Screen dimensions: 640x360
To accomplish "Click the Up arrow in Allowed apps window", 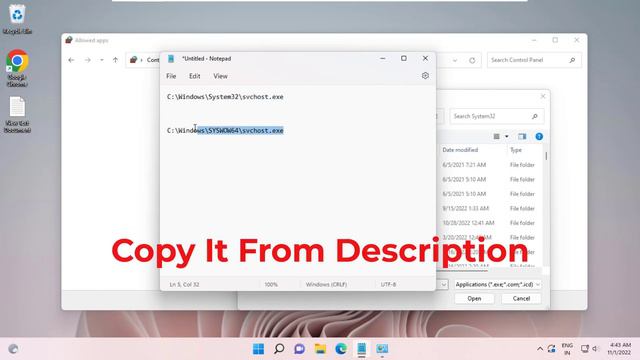I will [116, 60].
